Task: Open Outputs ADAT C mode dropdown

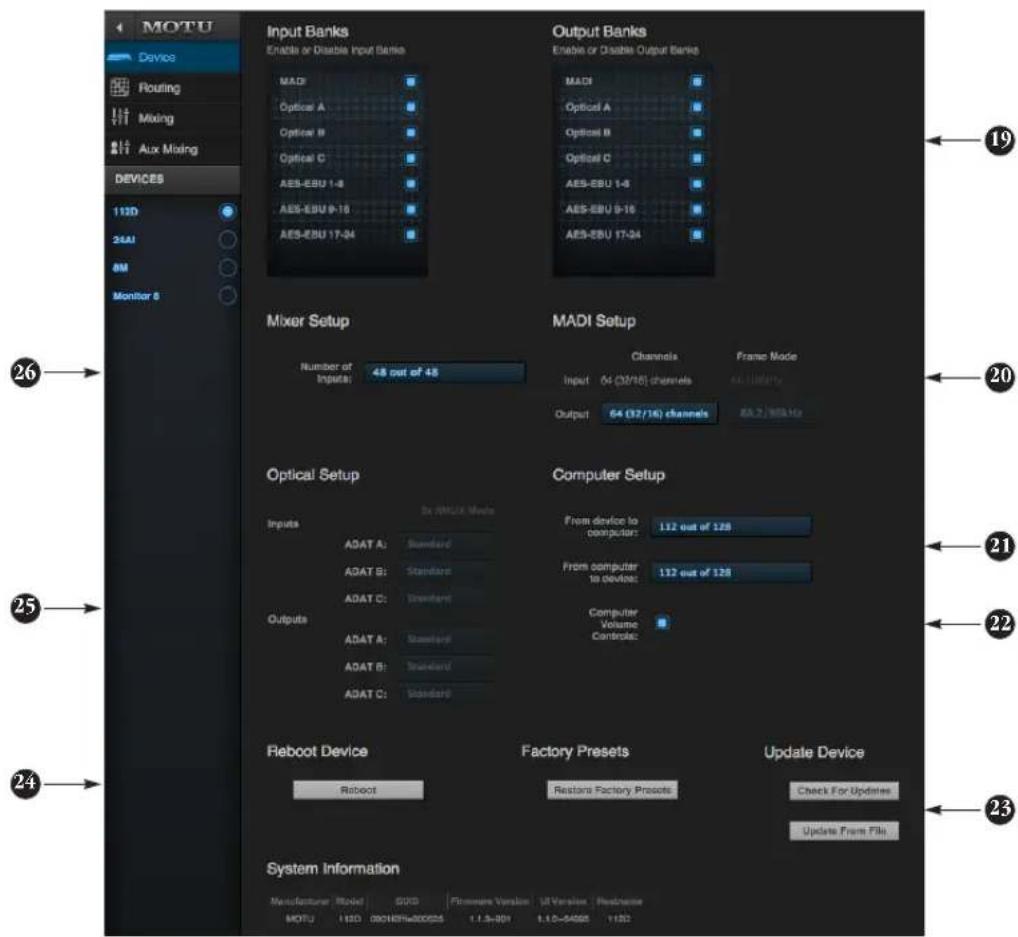Action: click(x=448, y=694)
